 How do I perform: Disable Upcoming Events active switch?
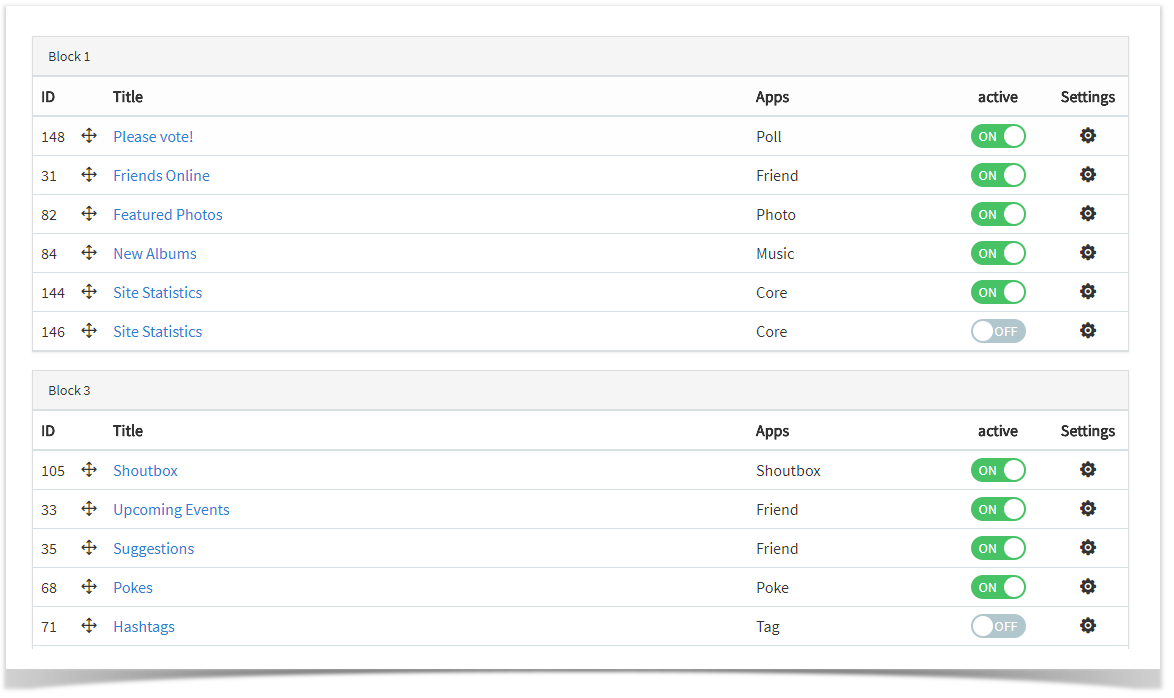[998, 509]
